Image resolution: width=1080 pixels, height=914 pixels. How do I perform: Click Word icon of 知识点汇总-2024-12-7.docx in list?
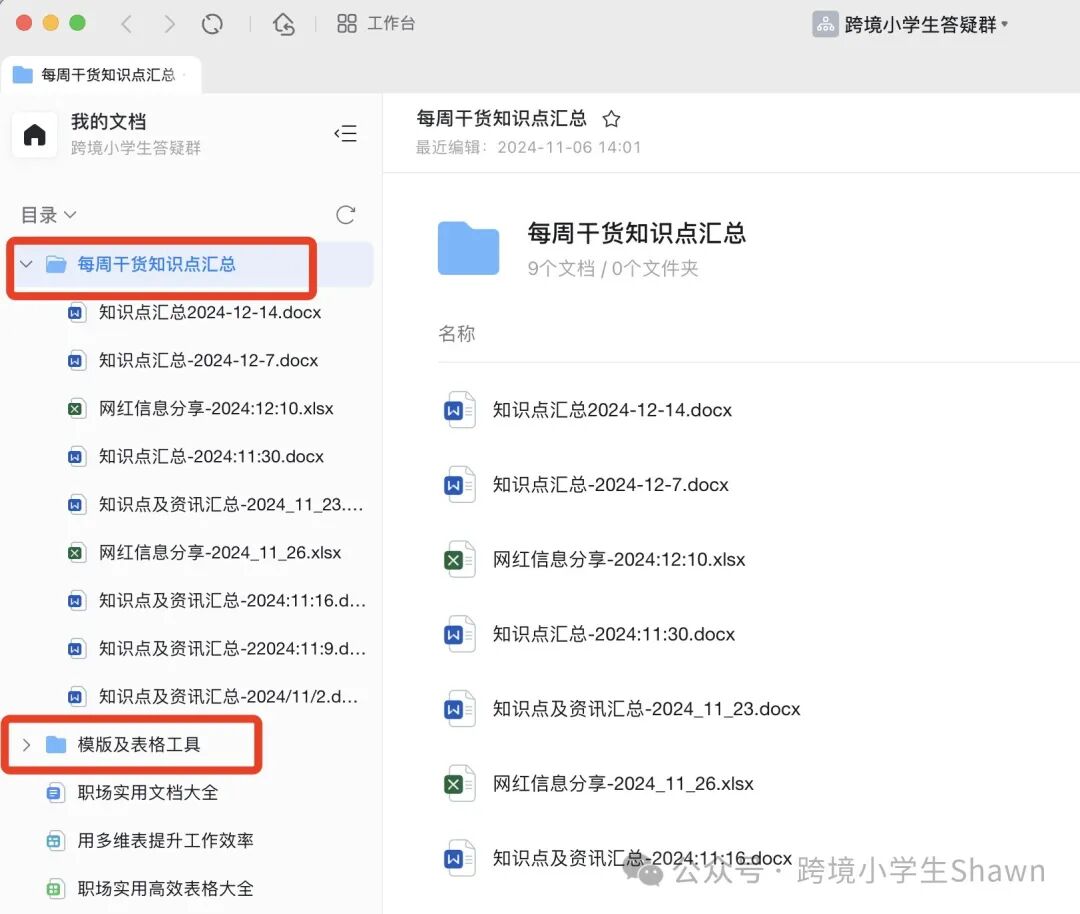(459, 485)
